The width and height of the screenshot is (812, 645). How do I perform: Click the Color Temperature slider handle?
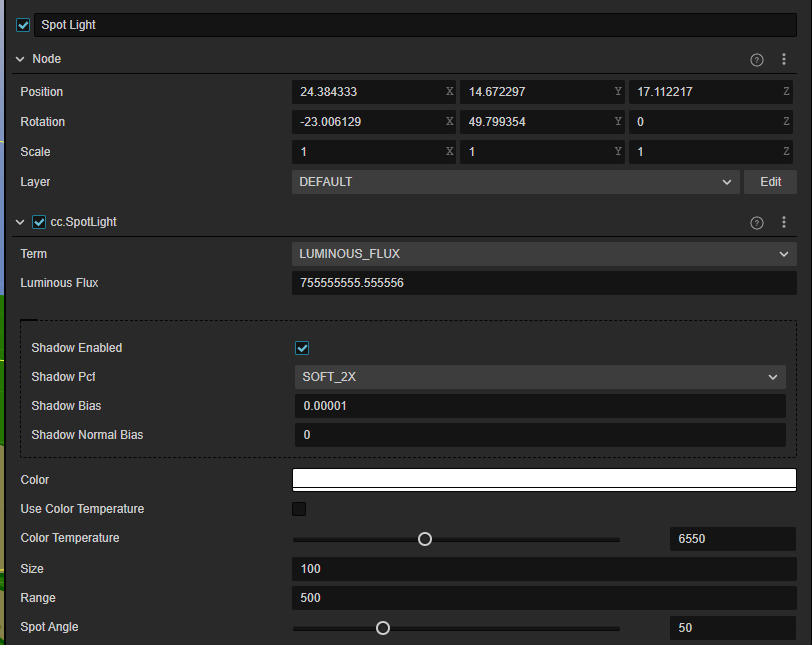[425, 539]
